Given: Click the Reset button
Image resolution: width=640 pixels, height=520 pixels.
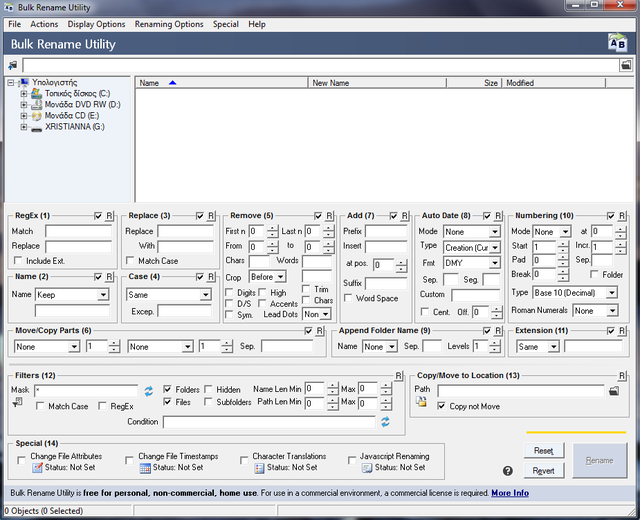Looking at the screenshot, I should coord(544,451).
